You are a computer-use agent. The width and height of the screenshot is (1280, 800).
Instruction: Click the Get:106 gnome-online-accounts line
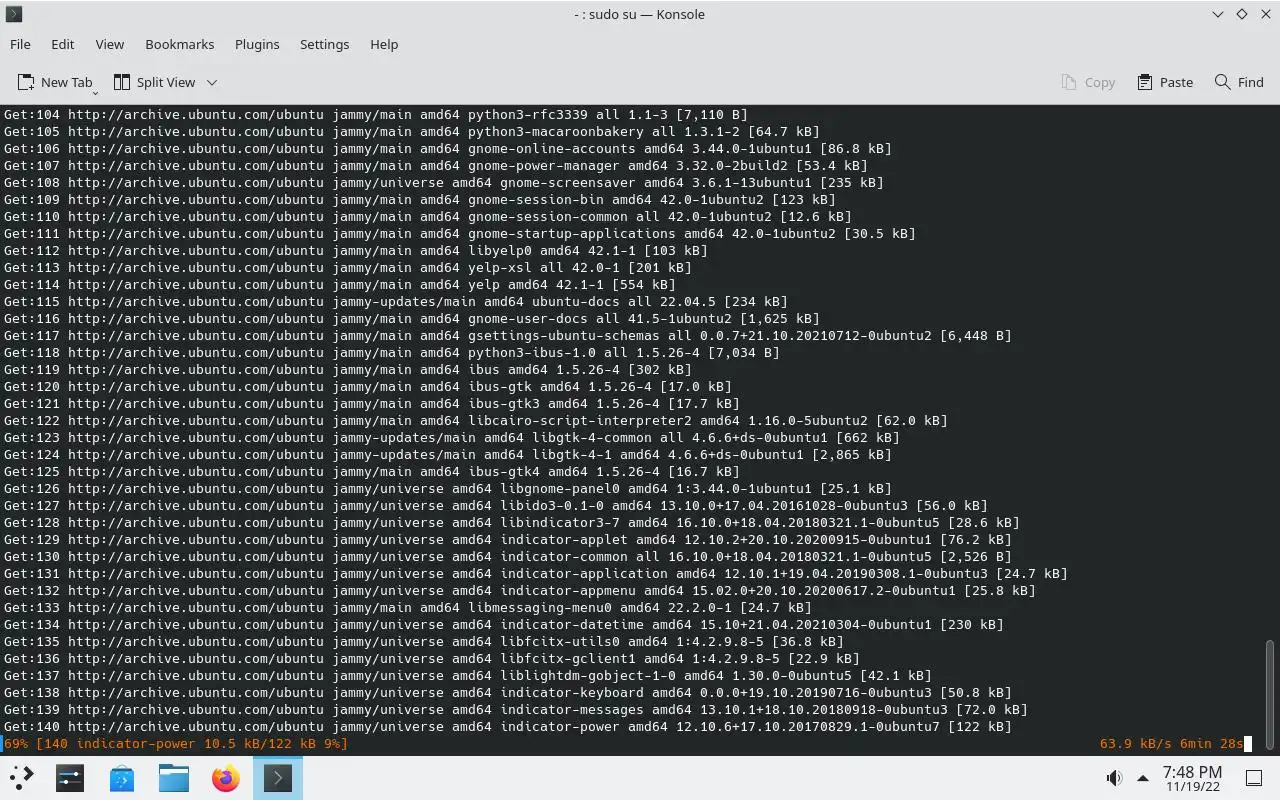[448, 148]
